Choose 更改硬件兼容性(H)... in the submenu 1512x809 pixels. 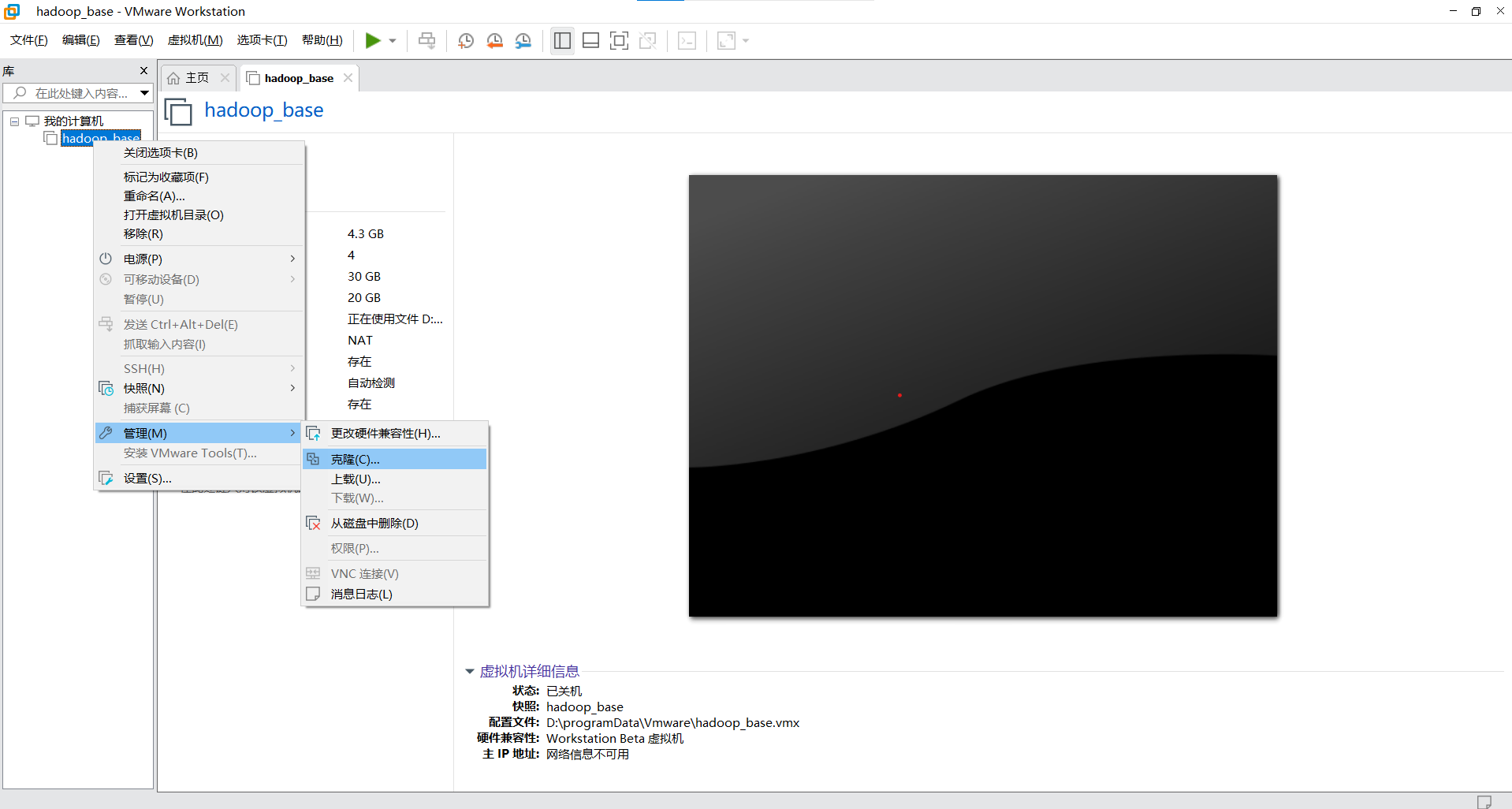tap(395, 434)
